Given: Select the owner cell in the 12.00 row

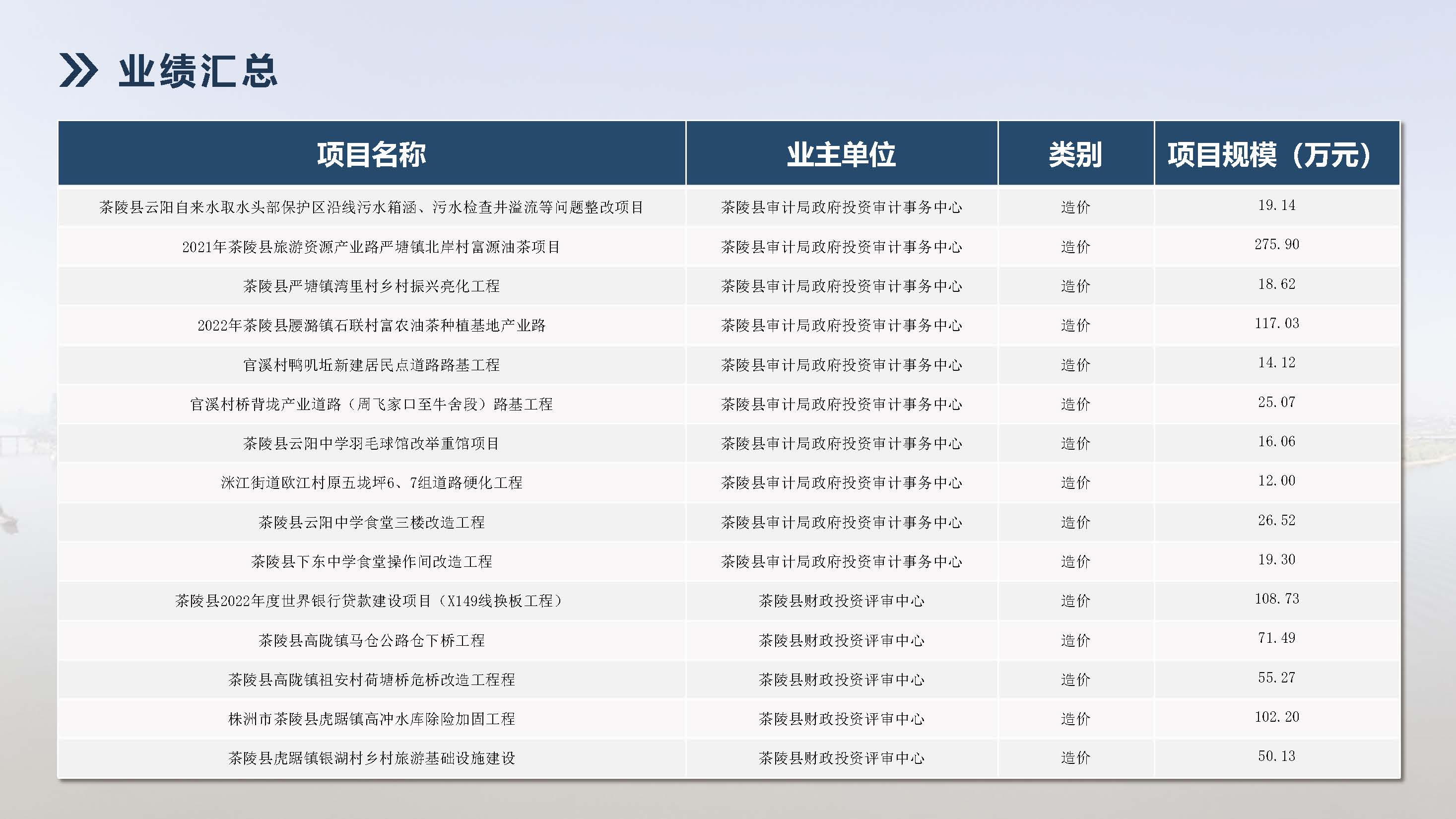Looking at the screenshot, I should click(x=842, y=482).
